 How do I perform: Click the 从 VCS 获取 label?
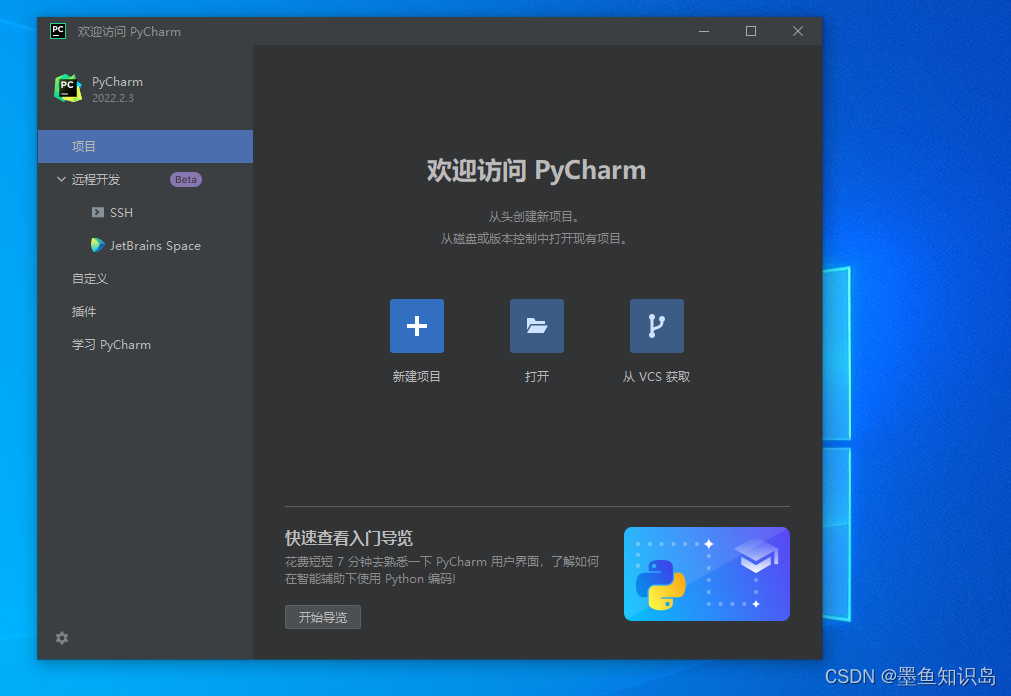pyautogui.click(x=656, y=377)
